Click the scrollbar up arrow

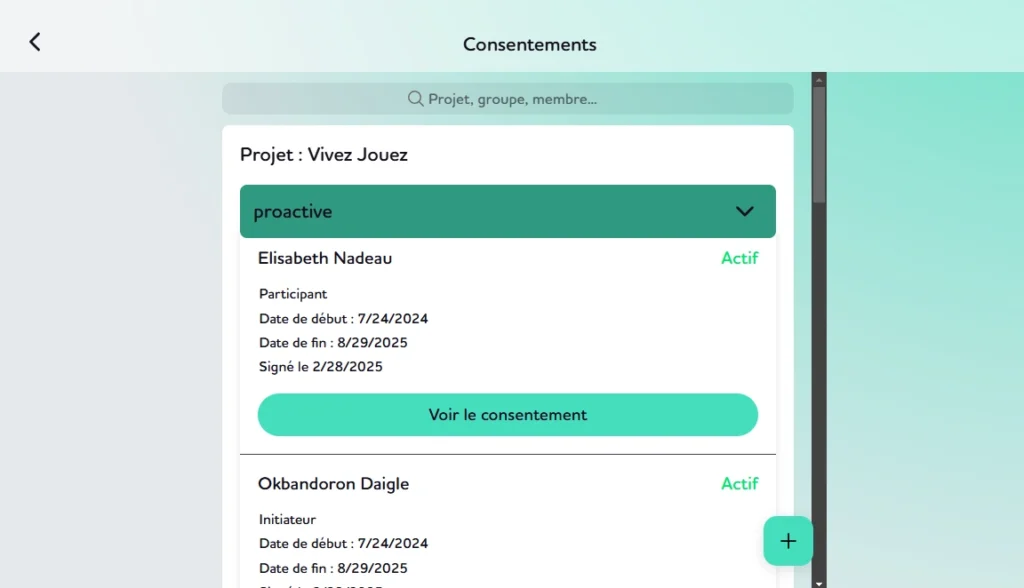[x=819, y=80]
